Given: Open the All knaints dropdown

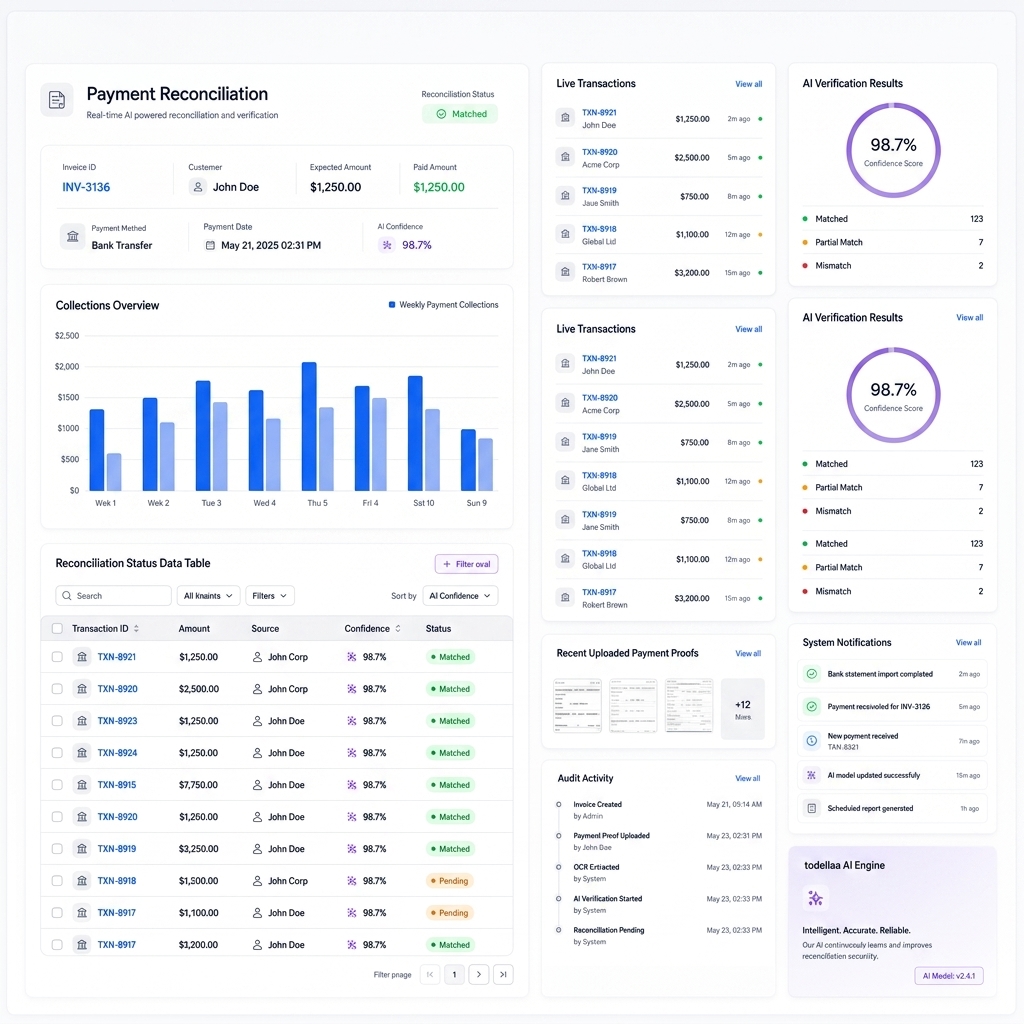Looking at the screenshot, I should click(208, 596).
